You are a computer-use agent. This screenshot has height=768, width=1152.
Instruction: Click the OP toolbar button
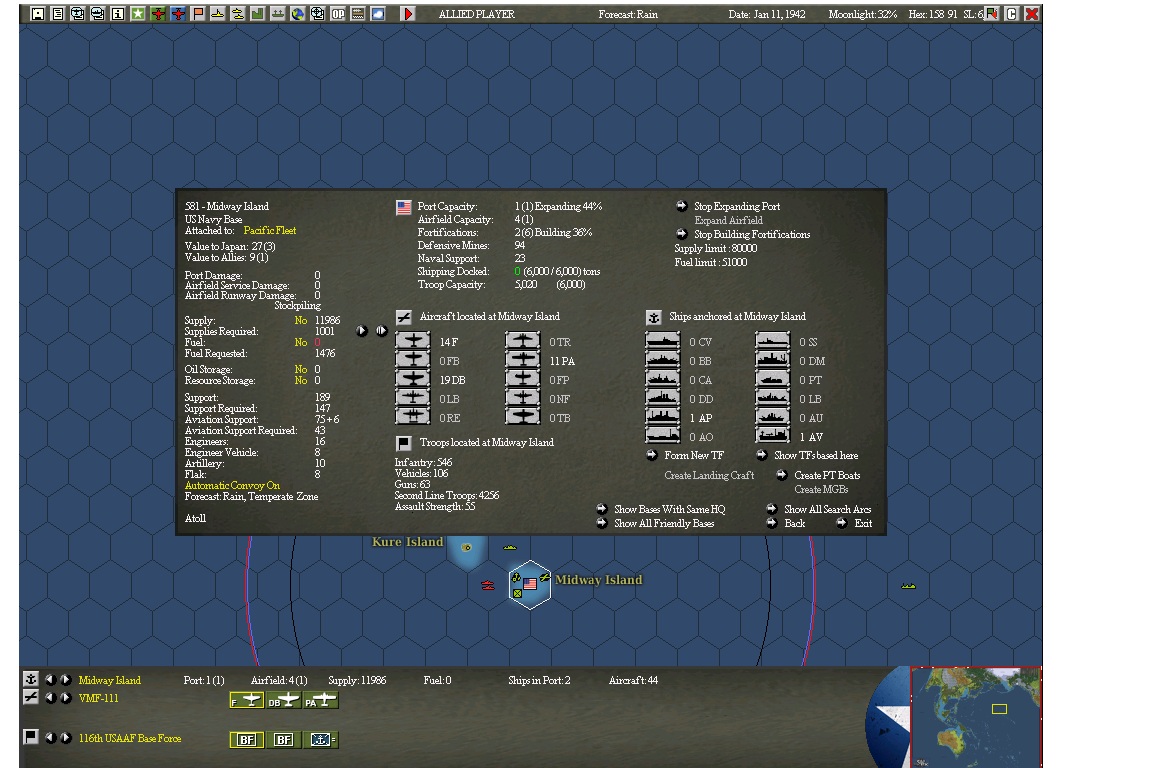coord(338,14)
